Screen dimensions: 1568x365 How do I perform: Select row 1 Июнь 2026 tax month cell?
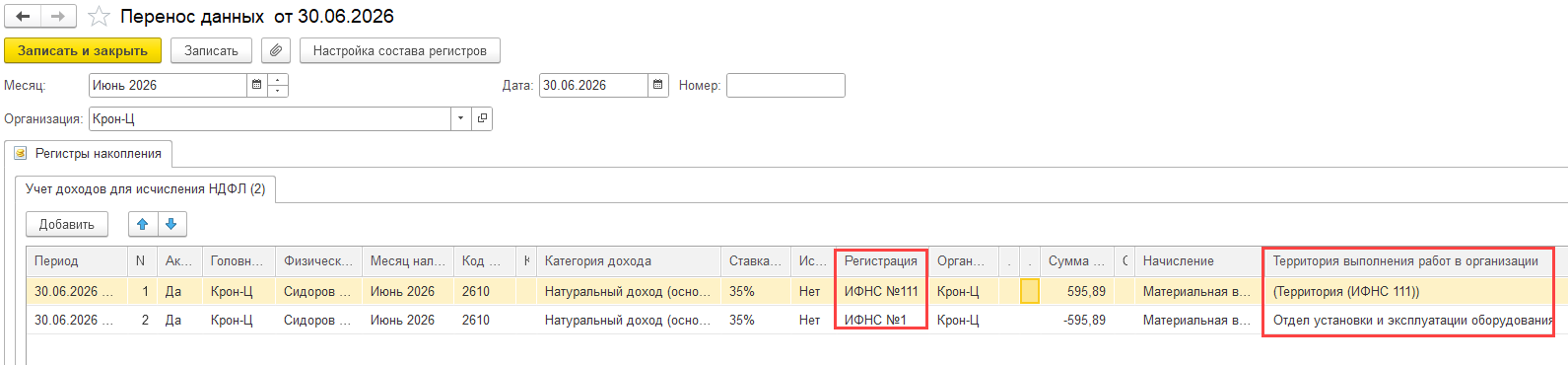click(408, 291)
